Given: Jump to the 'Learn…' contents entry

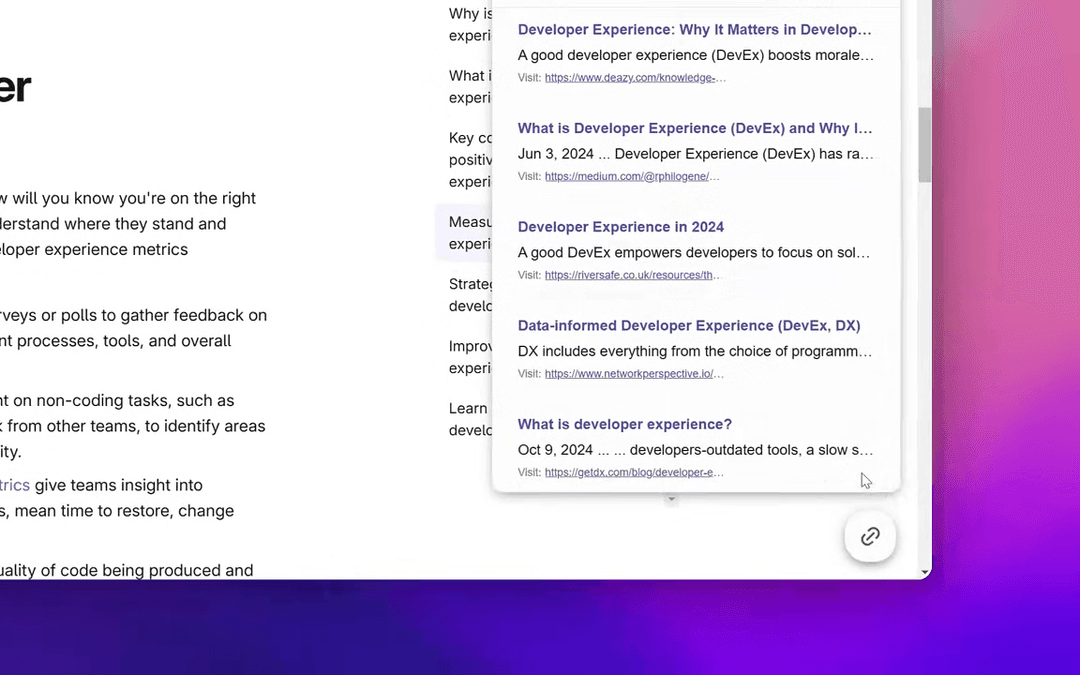Looking at the screenshot, I should pyautogui.click(x=468, y=419).
